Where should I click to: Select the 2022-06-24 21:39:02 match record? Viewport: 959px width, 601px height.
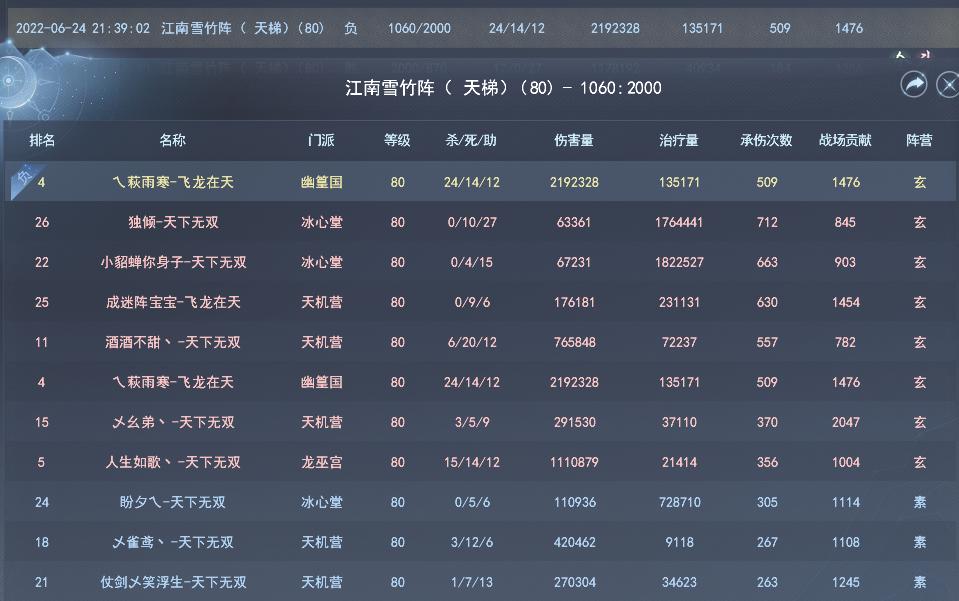pyautogui.click(x=480, y=28)
